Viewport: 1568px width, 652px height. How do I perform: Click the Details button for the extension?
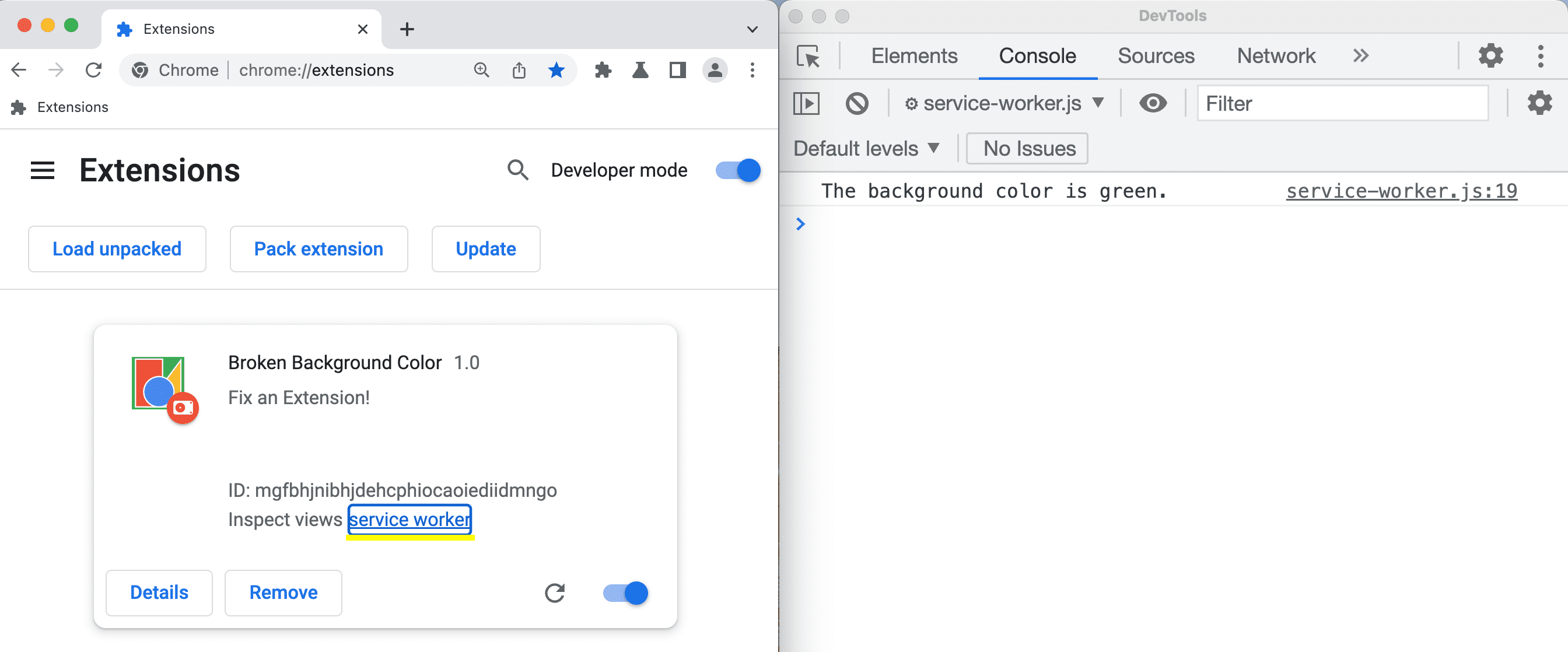(160, 591)
